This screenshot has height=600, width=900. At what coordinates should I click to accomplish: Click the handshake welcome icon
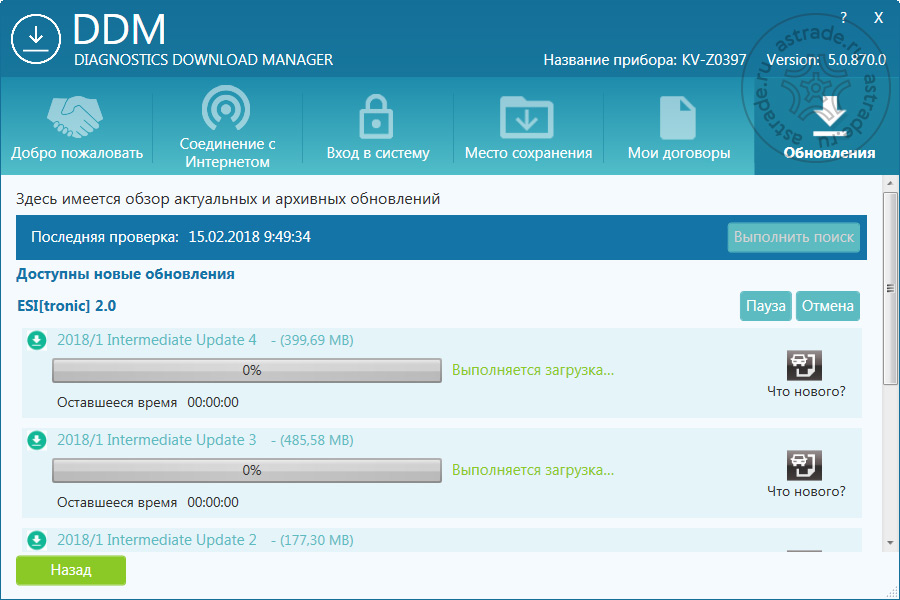(x=75, y=117)
